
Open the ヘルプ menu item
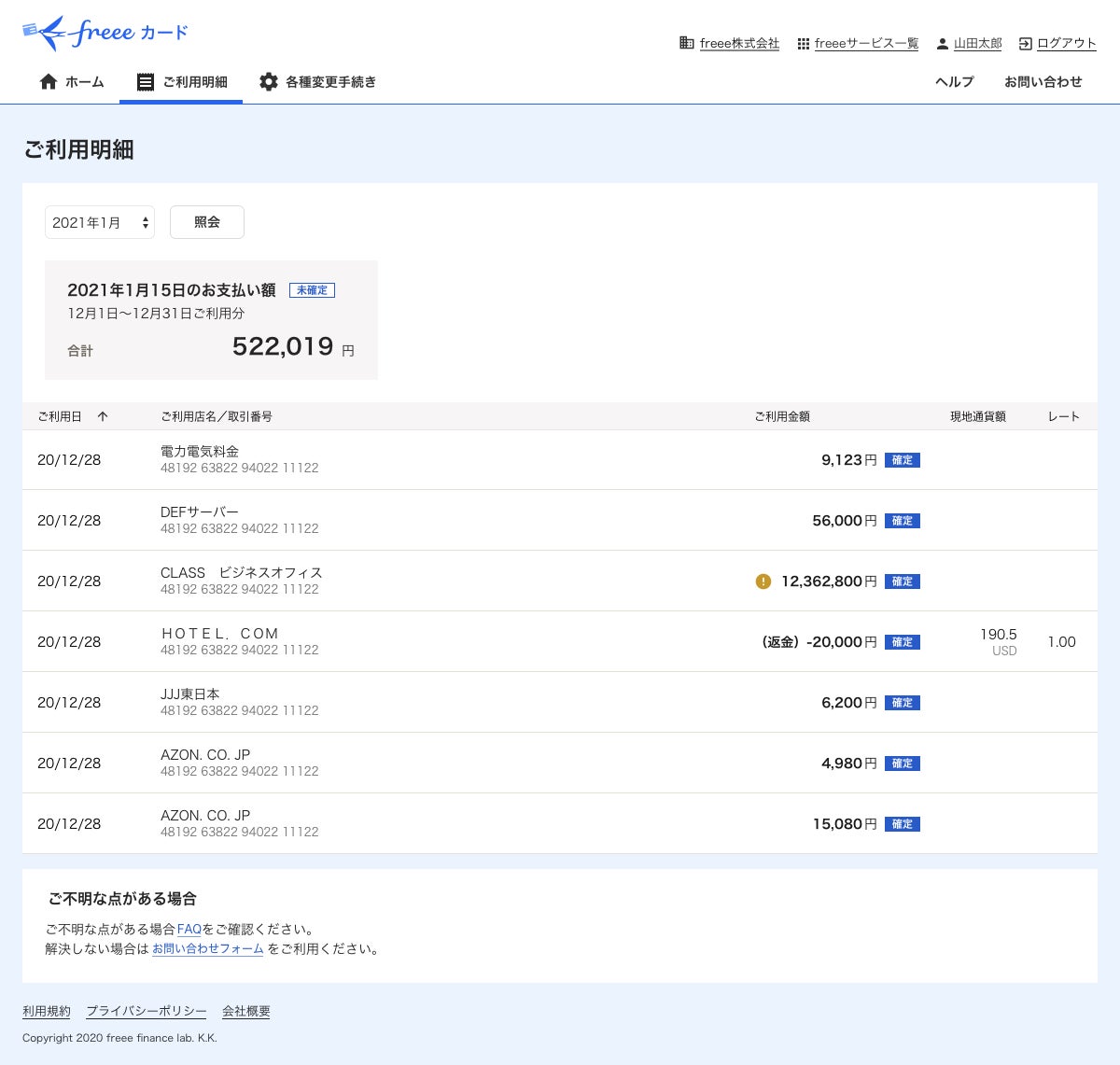click(954, 82)
